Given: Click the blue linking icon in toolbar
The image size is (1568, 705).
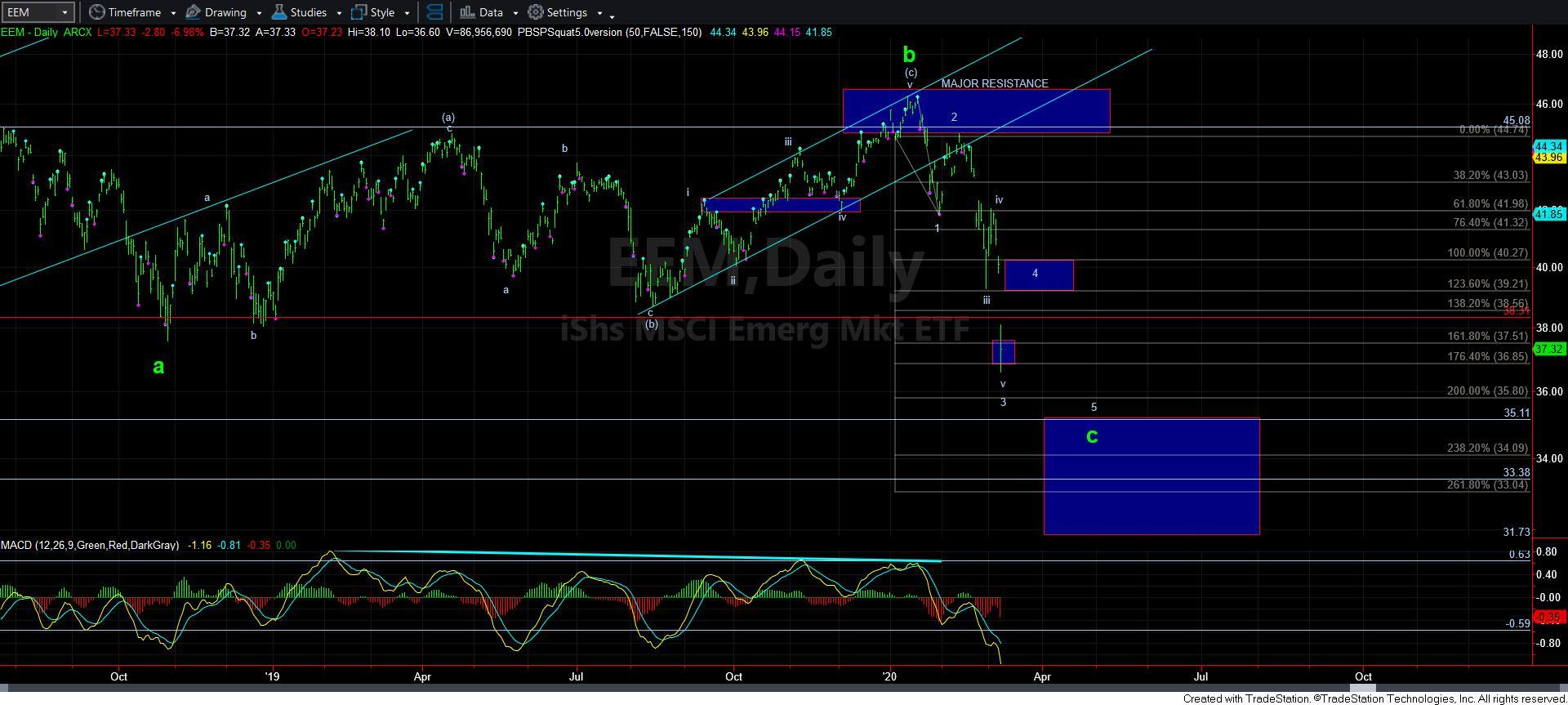Looking at the screenshot, I should (x=434, y=12).
